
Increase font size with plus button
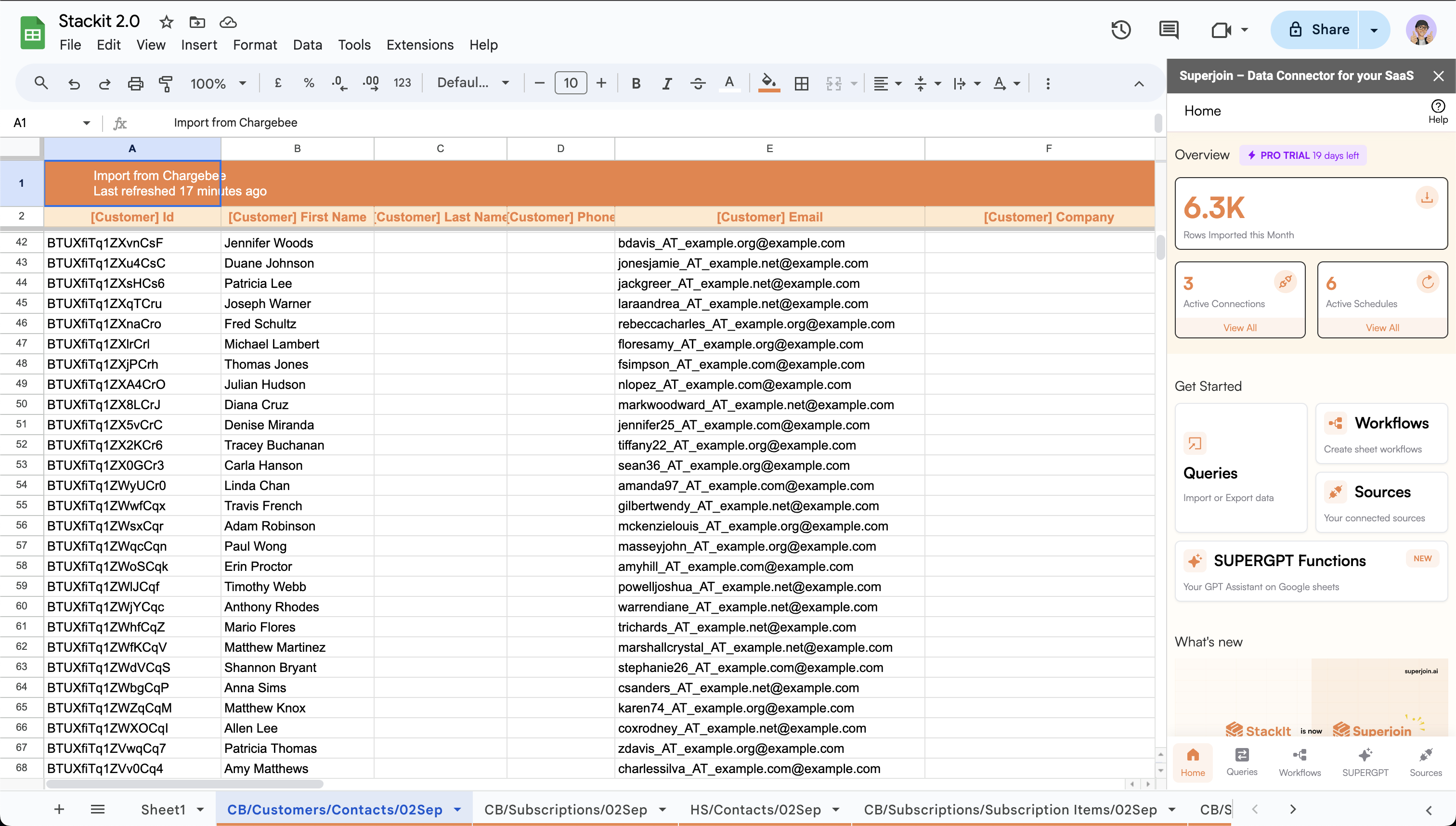pyautogui.click(x=601, y=83)
